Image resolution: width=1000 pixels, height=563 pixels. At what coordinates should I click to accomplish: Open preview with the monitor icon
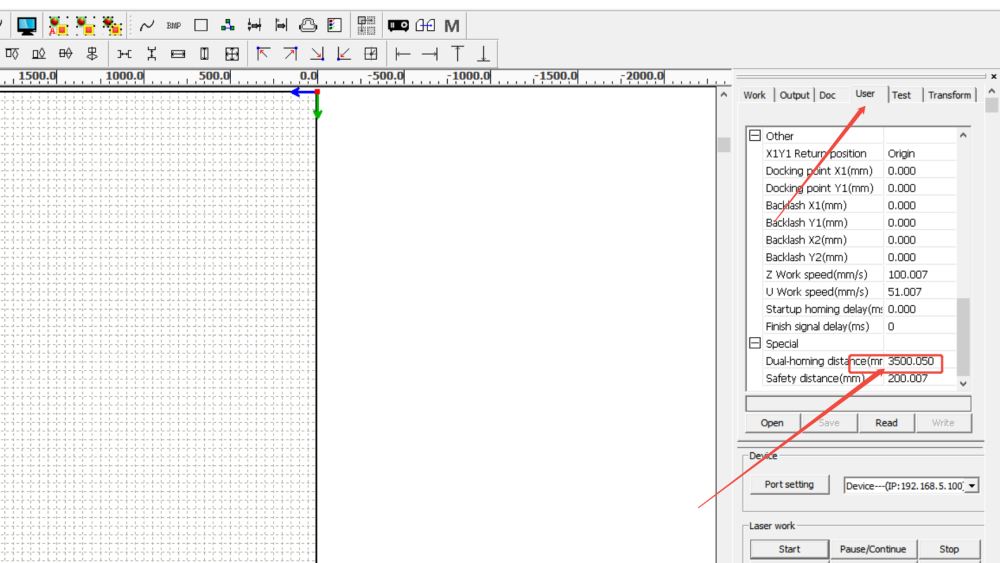coord(26,26)
